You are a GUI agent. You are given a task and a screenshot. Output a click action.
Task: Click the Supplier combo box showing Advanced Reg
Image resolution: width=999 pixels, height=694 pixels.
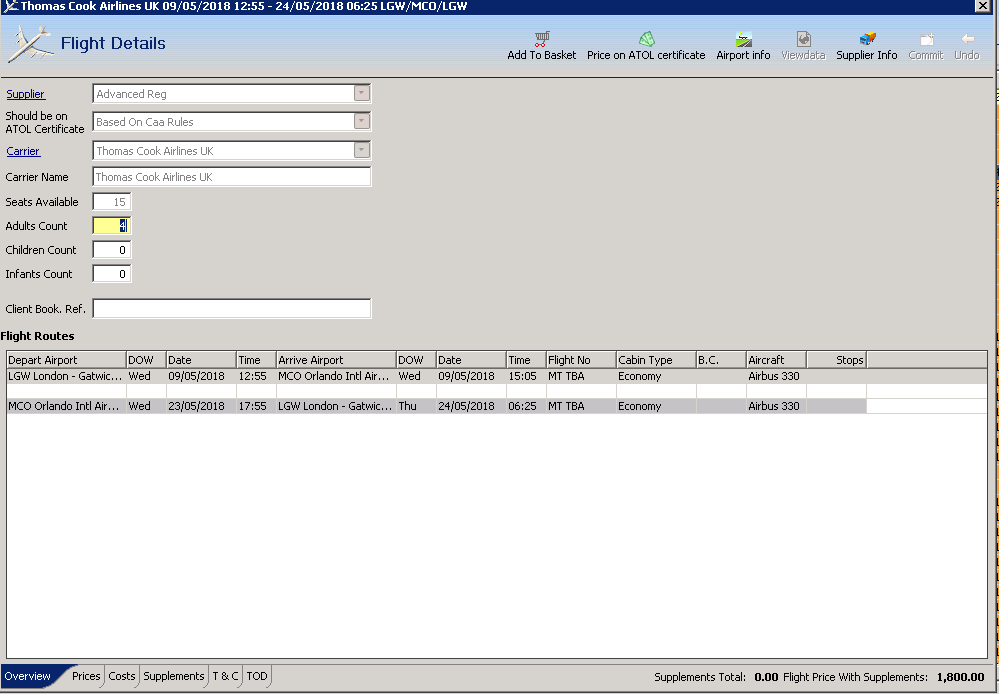click(x=232, y=94)
